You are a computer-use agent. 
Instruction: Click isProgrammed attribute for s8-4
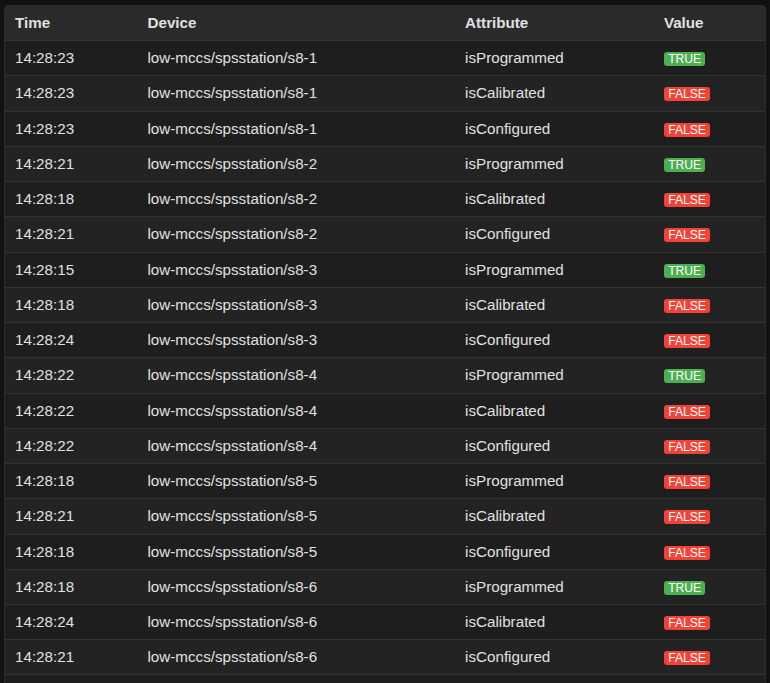[x=514, y=376]
